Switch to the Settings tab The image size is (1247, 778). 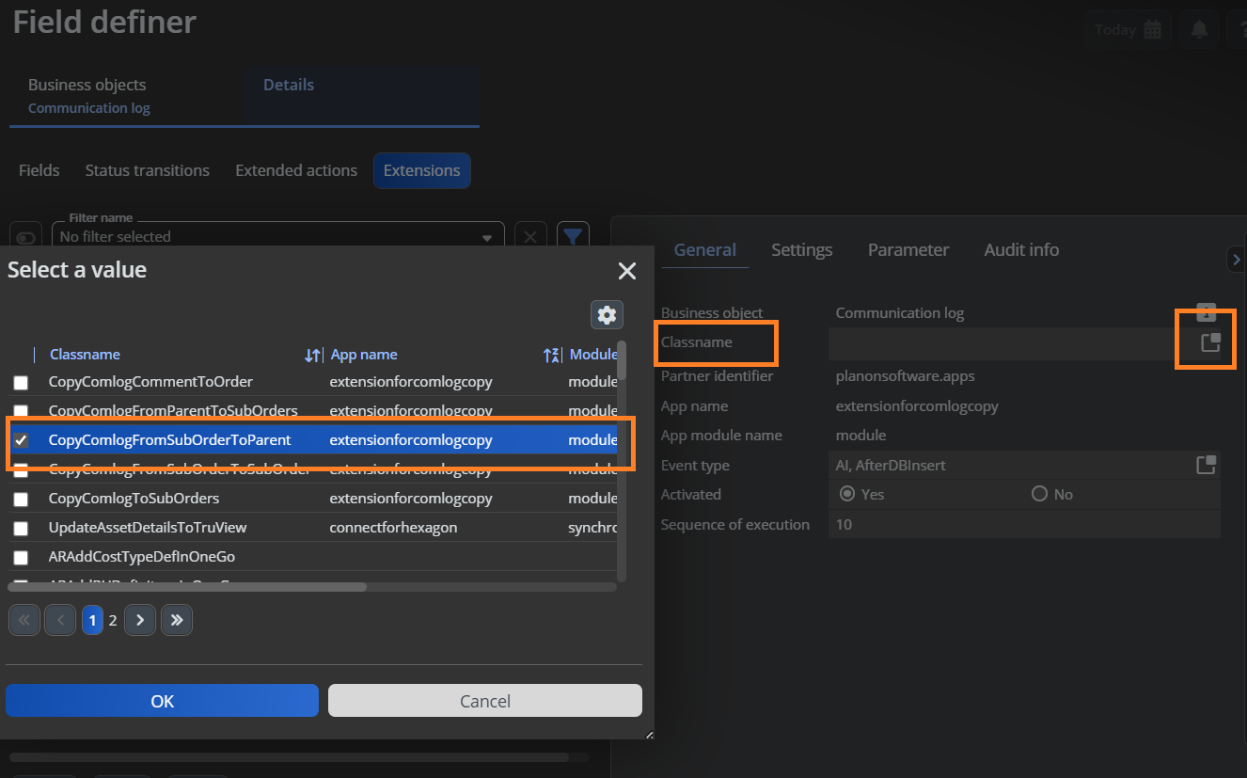(x=802, y=250)
